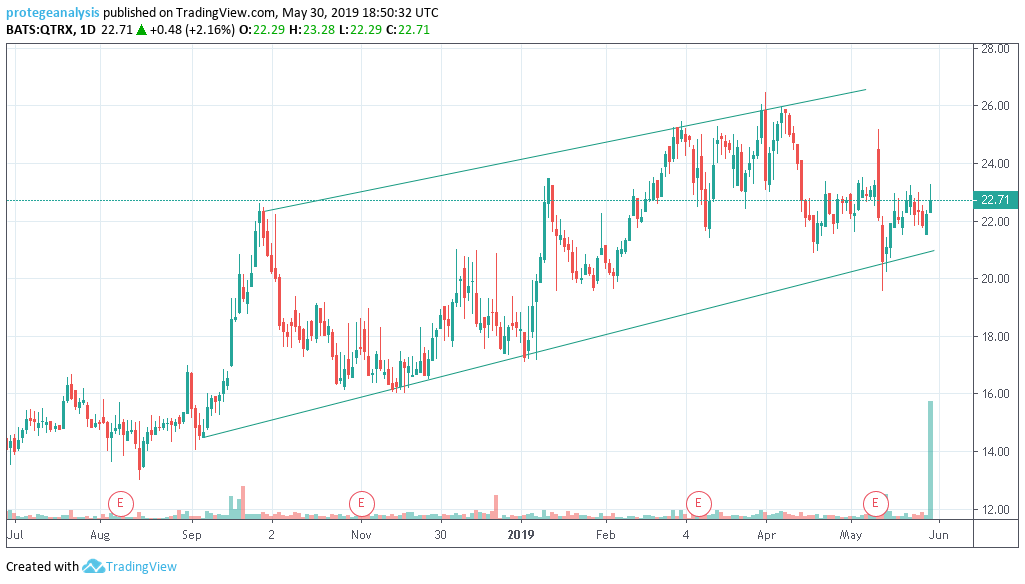Click the Feb label on time axis
This screenshot has width=1025, height=584.
click(606, 534)
